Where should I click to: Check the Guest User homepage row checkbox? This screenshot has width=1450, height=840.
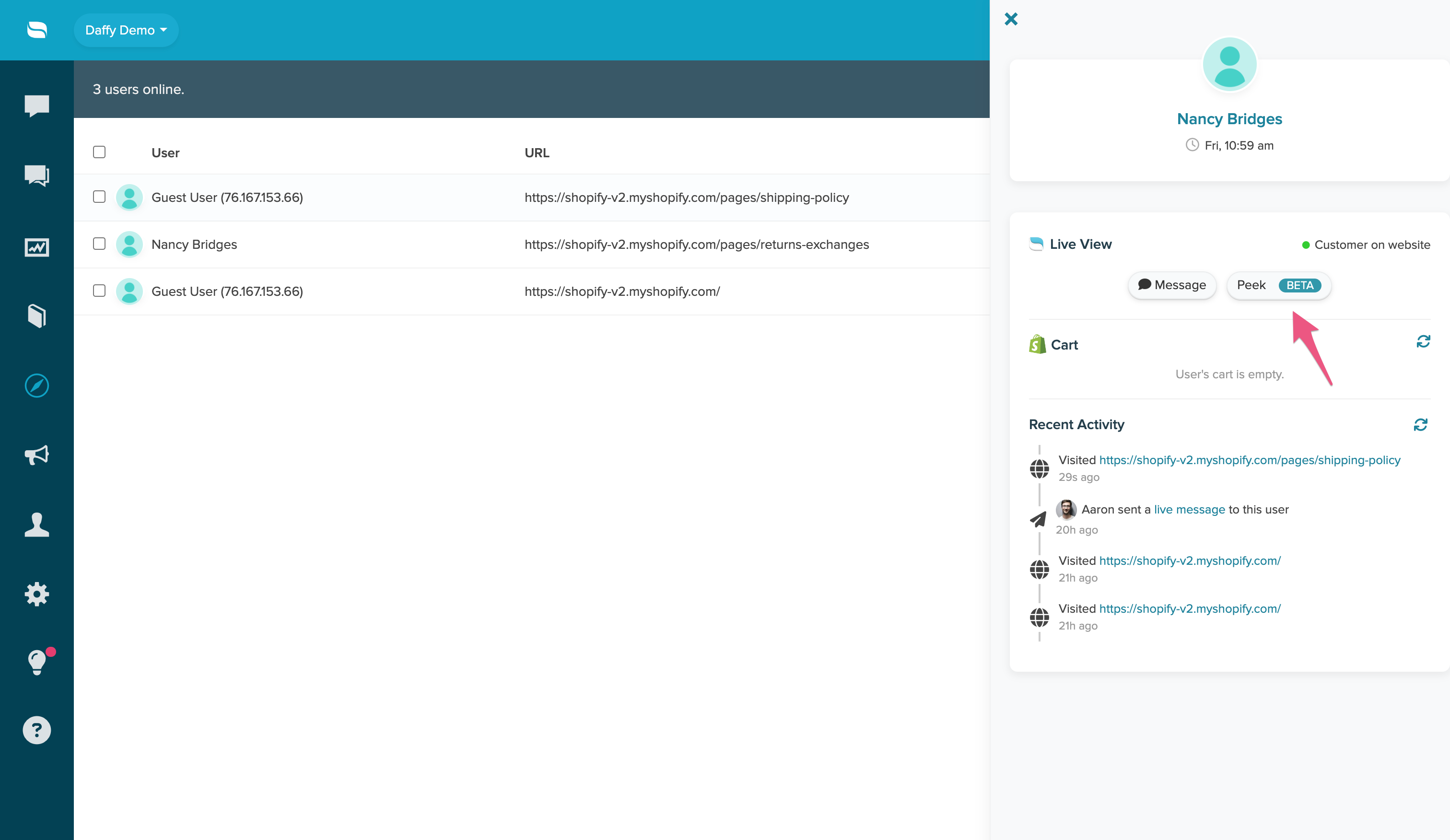(x=99, y=291)
